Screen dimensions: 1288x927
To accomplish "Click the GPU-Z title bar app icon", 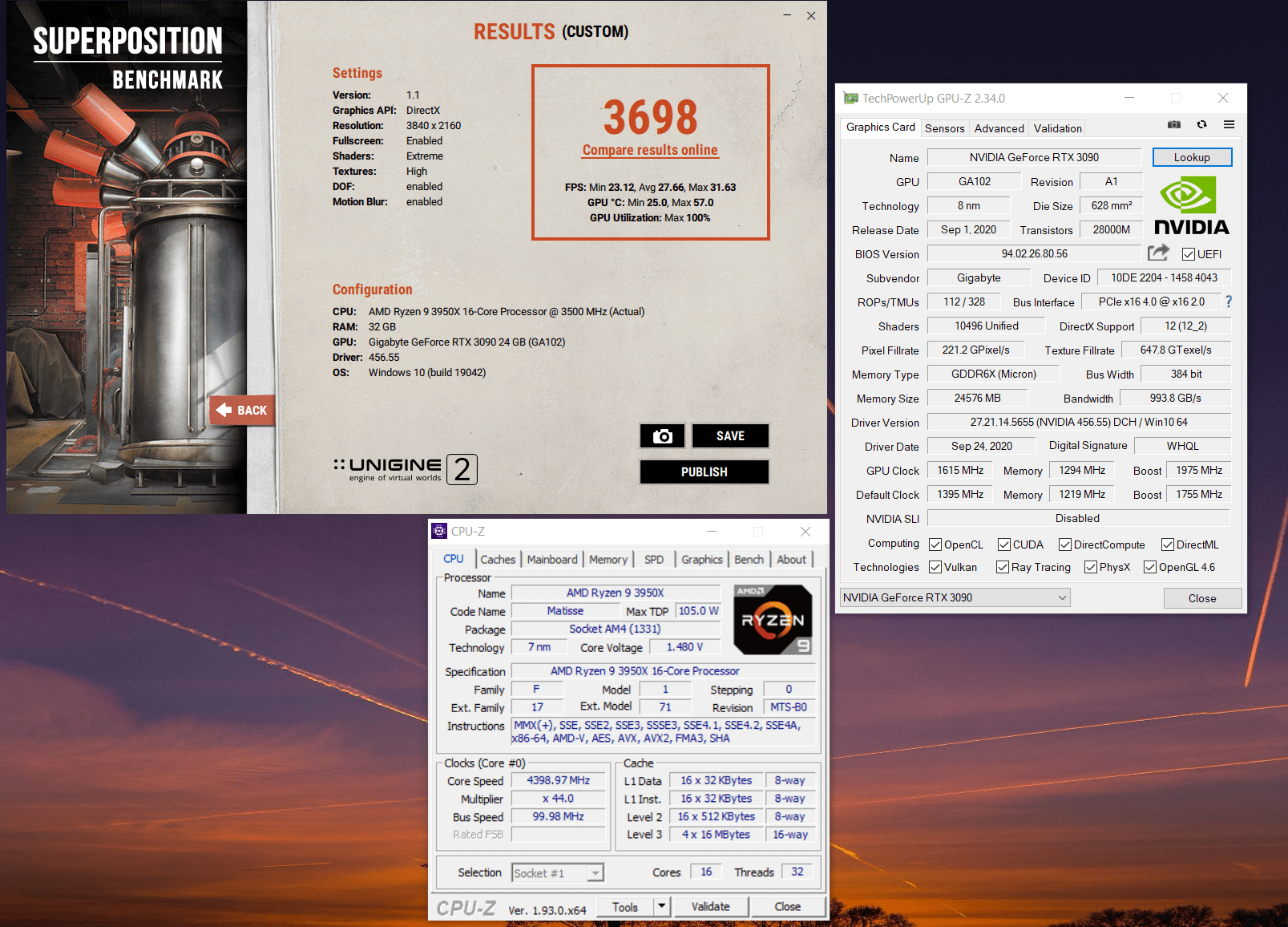I will 850,98.
